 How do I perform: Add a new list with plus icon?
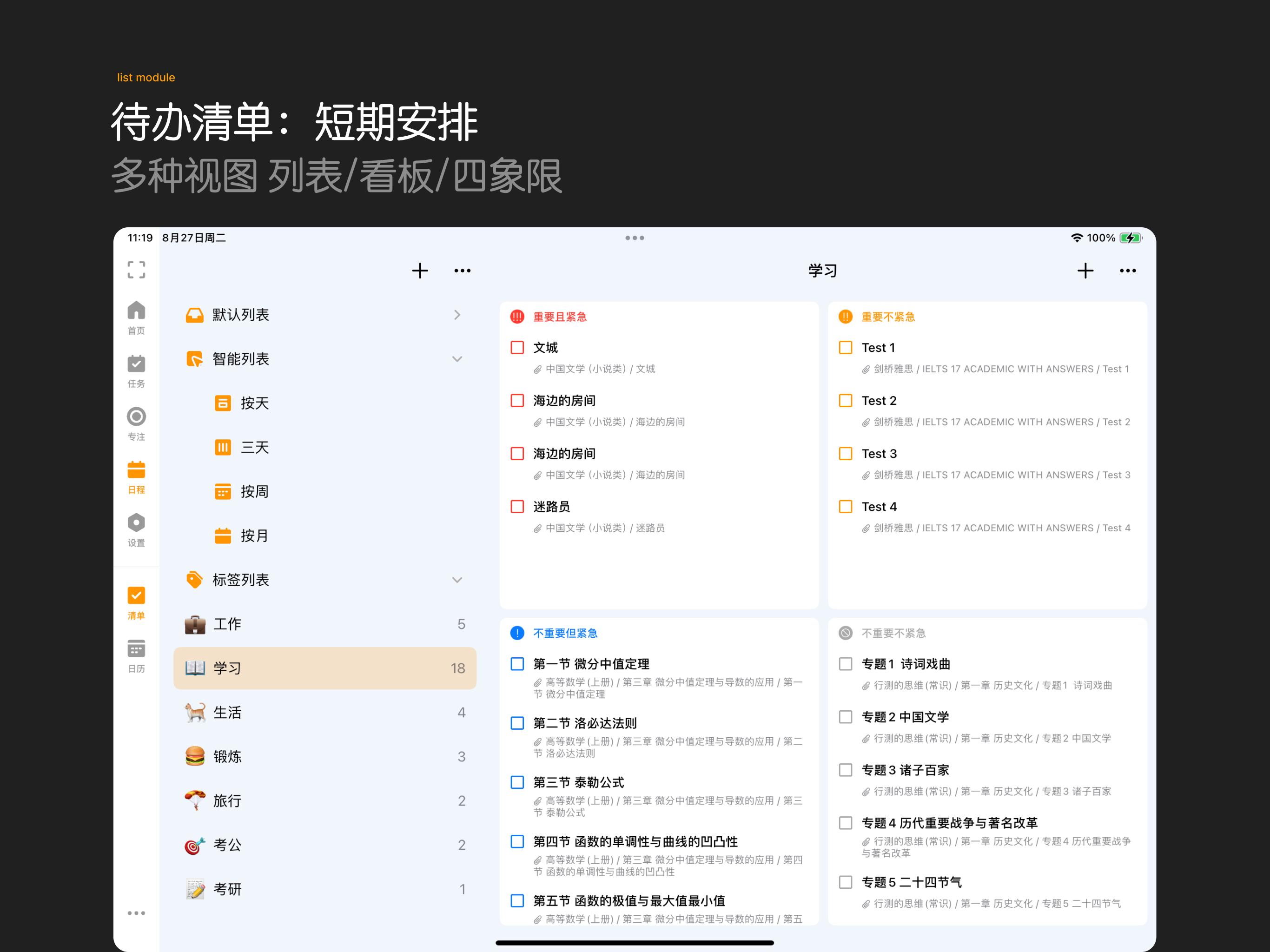(420, 271)
